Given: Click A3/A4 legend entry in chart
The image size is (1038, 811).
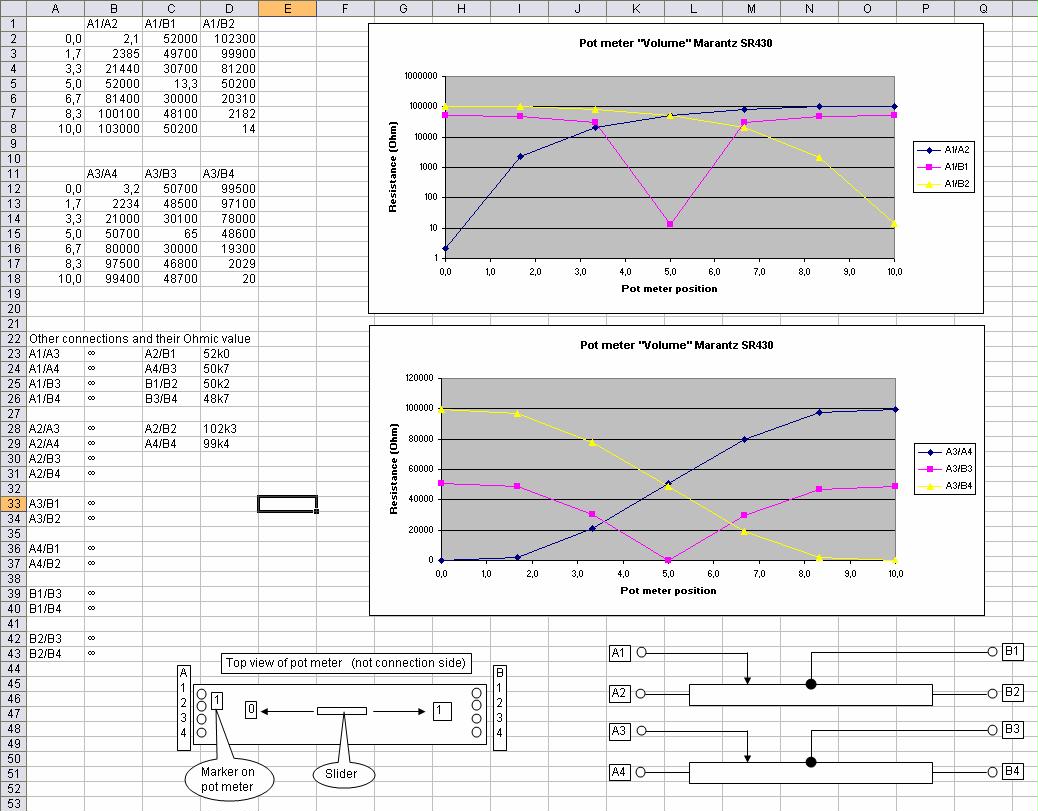Looking at the screenshot, I should click(x=945, y=452).
